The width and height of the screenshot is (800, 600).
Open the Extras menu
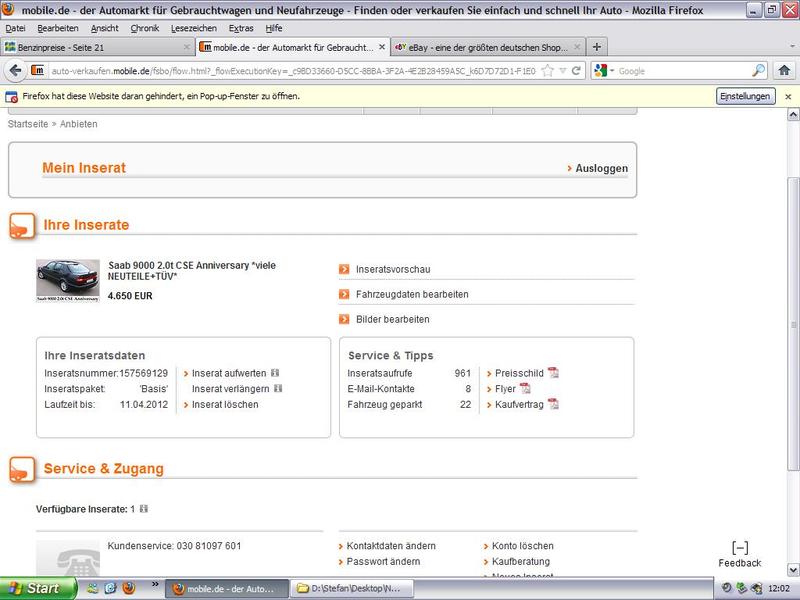[241, 29]
